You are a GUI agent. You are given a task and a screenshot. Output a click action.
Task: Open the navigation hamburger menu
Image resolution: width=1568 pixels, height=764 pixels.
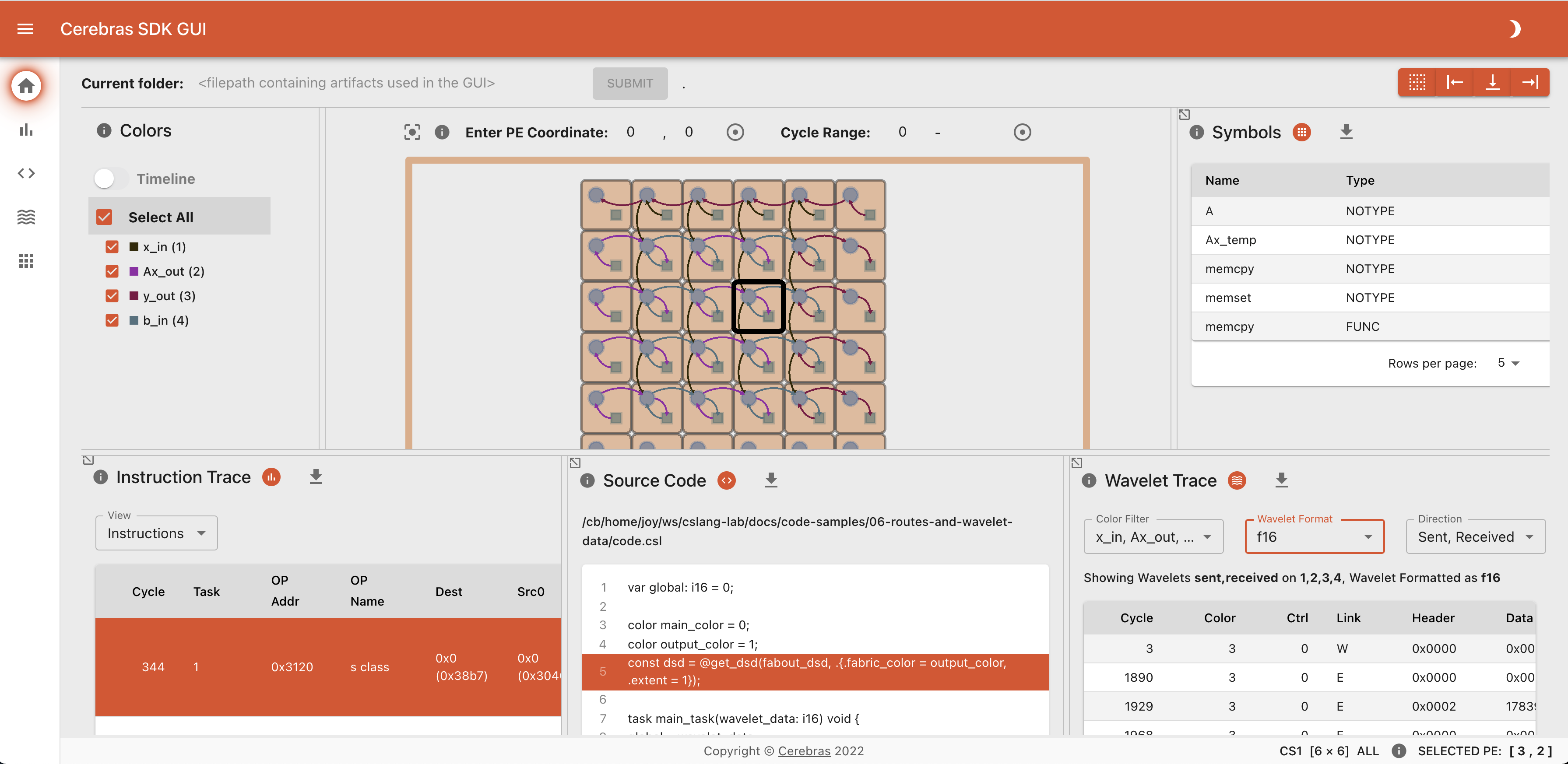tap(25, 28)
